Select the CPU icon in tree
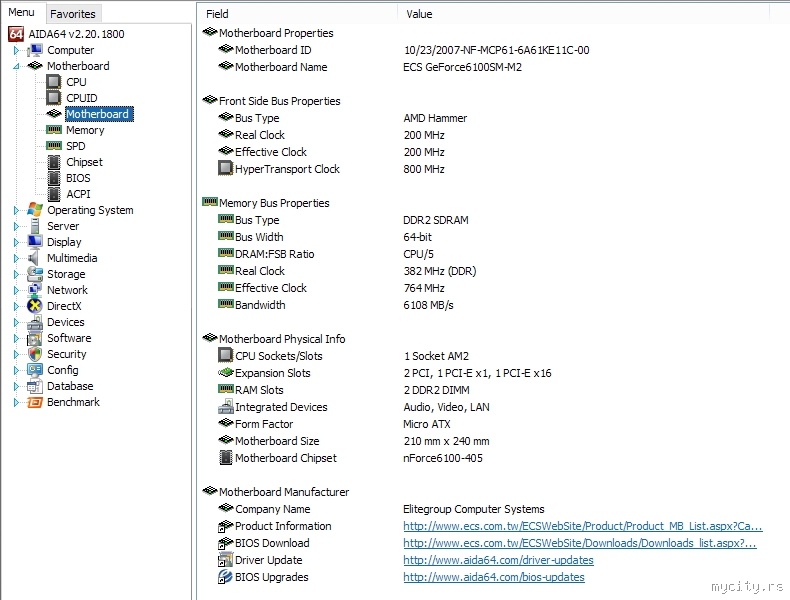Screen dimensions: 790x600 tap(54, 82)
